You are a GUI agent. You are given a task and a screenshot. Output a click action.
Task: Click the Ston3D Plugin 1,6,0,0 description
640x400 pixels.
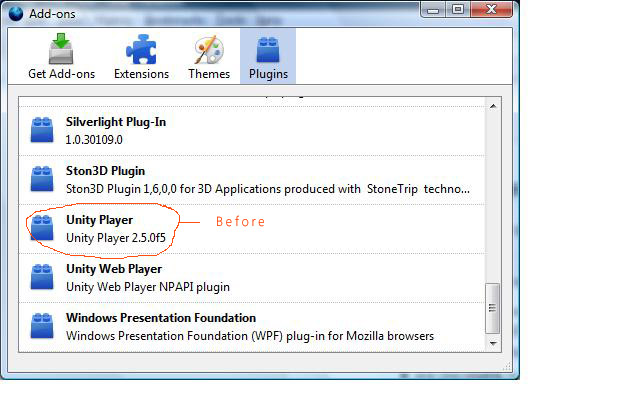click(x=268, y=189)
